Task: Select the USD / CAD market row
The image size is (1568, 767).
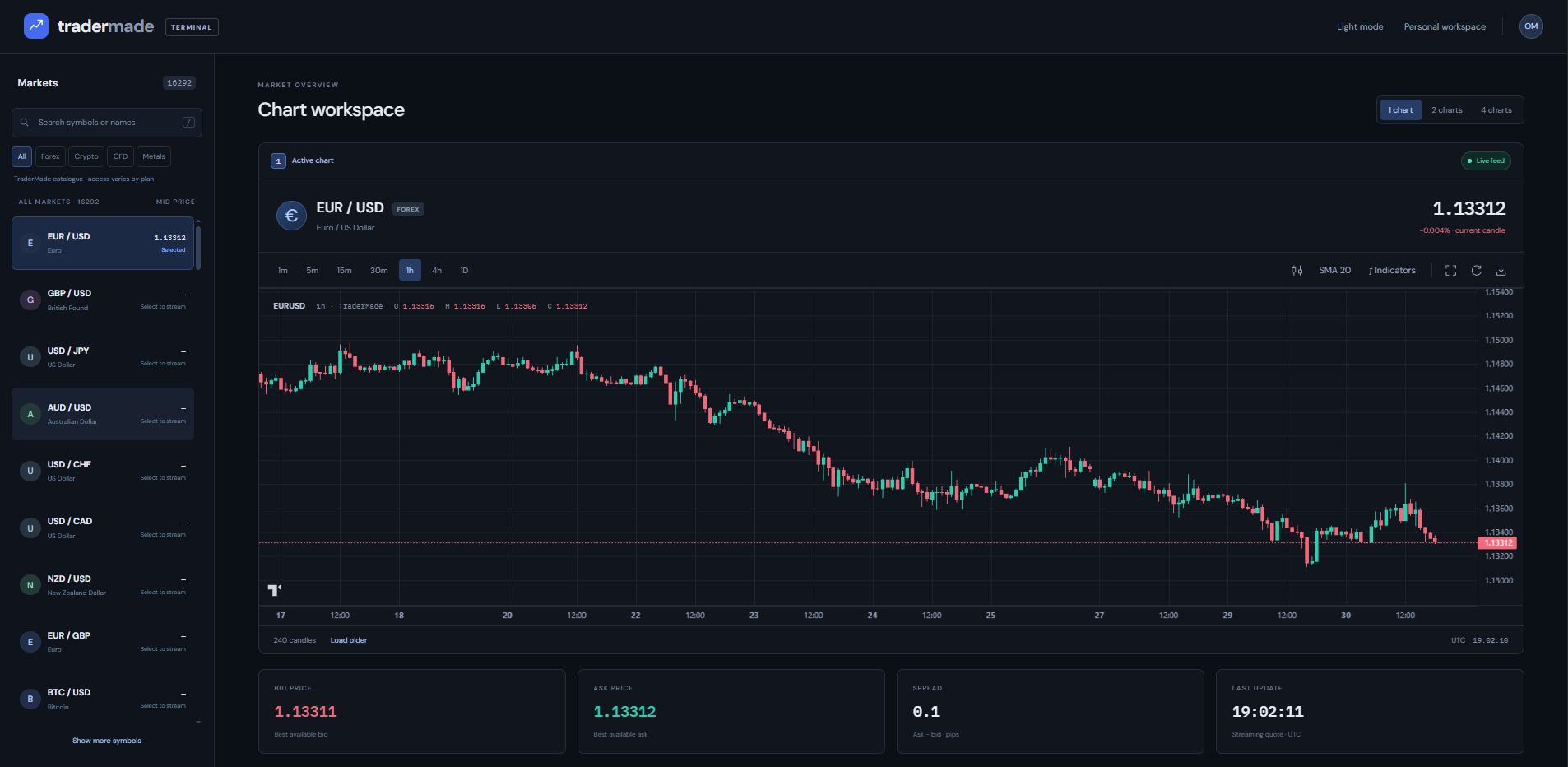Action: point(103,528)
